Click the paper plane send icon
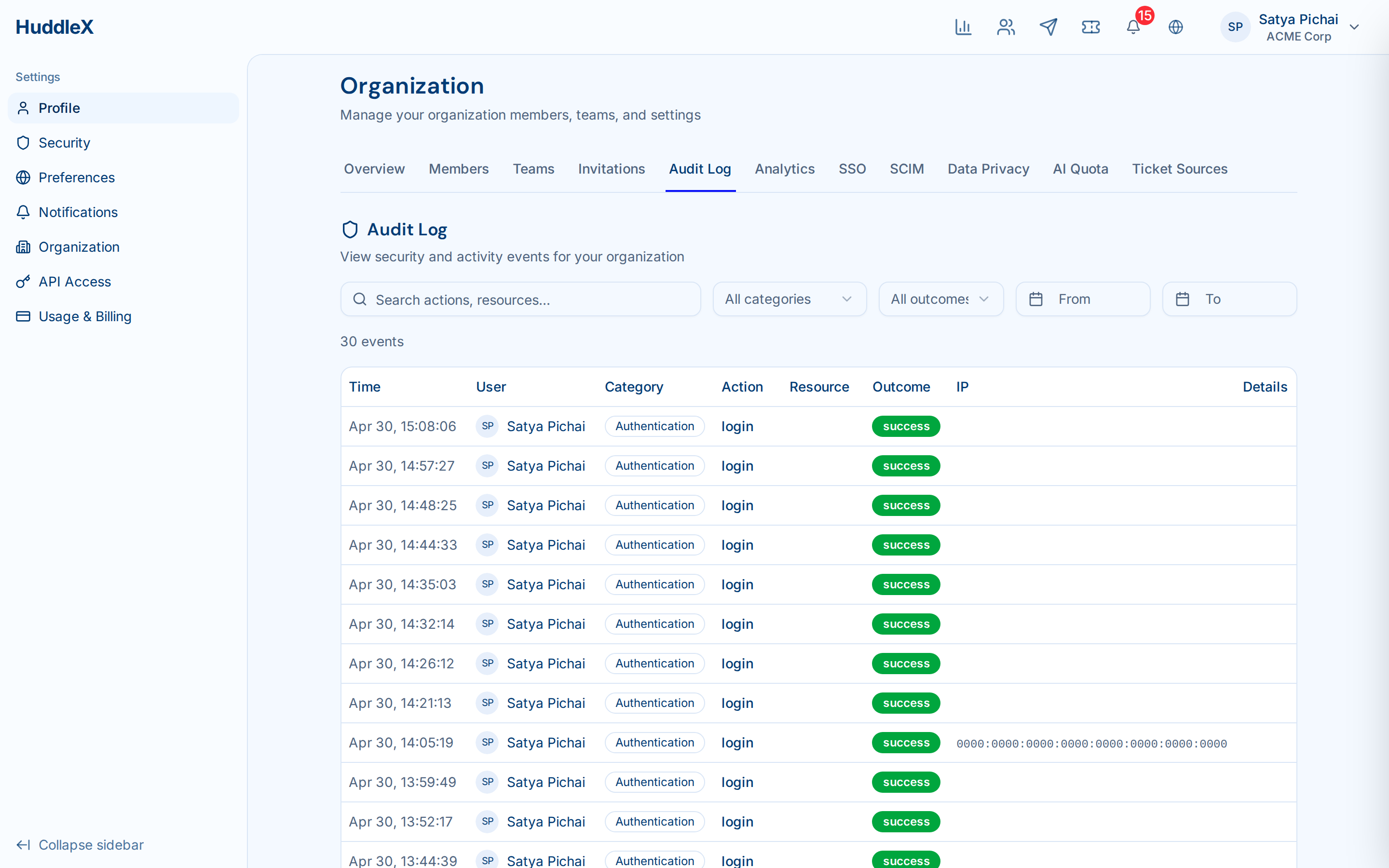This screenshot has height=868, width=1389. pyautogui.click(x=1048, y=27)
